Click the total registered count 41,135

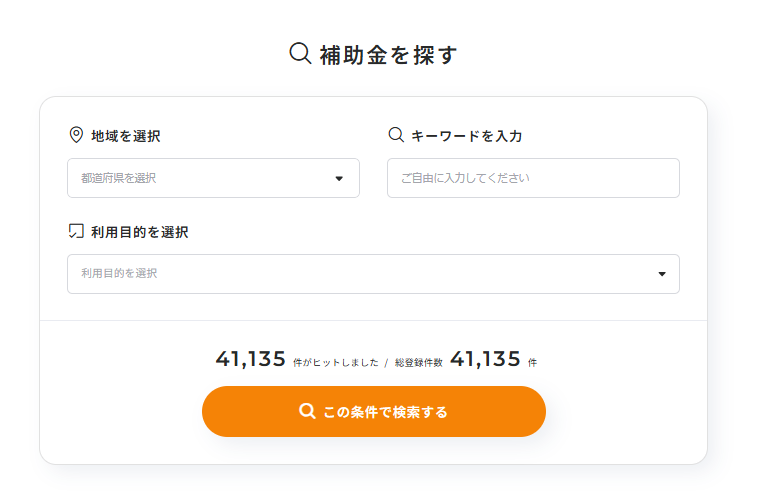485,359
